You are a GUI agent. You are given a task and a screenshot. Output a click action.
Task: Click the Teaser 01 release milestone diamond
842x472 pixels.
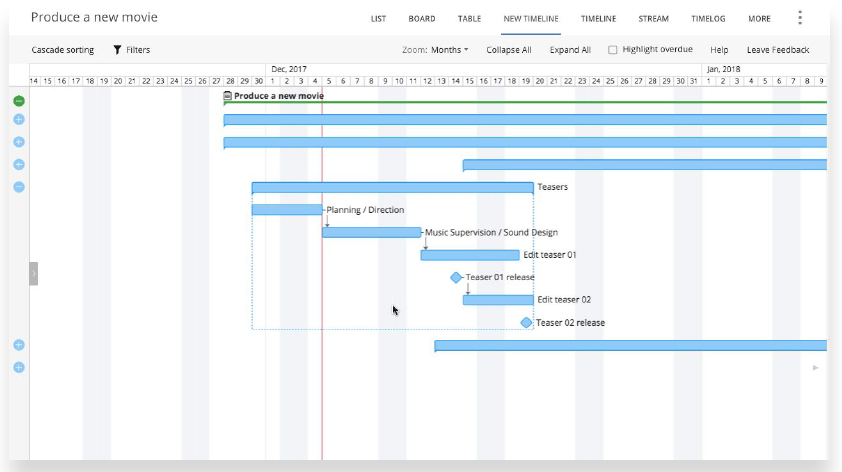pyautogui.click(x=456, y=277)
